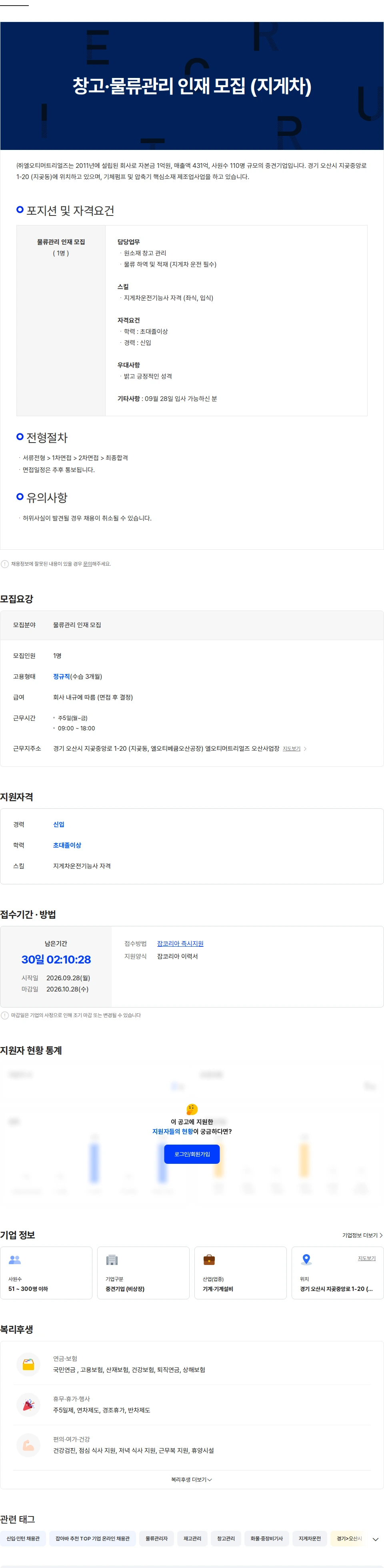384x1568 pixels.
Task: Click the chevron after 근무지주소 지도보기
Action: [305, 749]
